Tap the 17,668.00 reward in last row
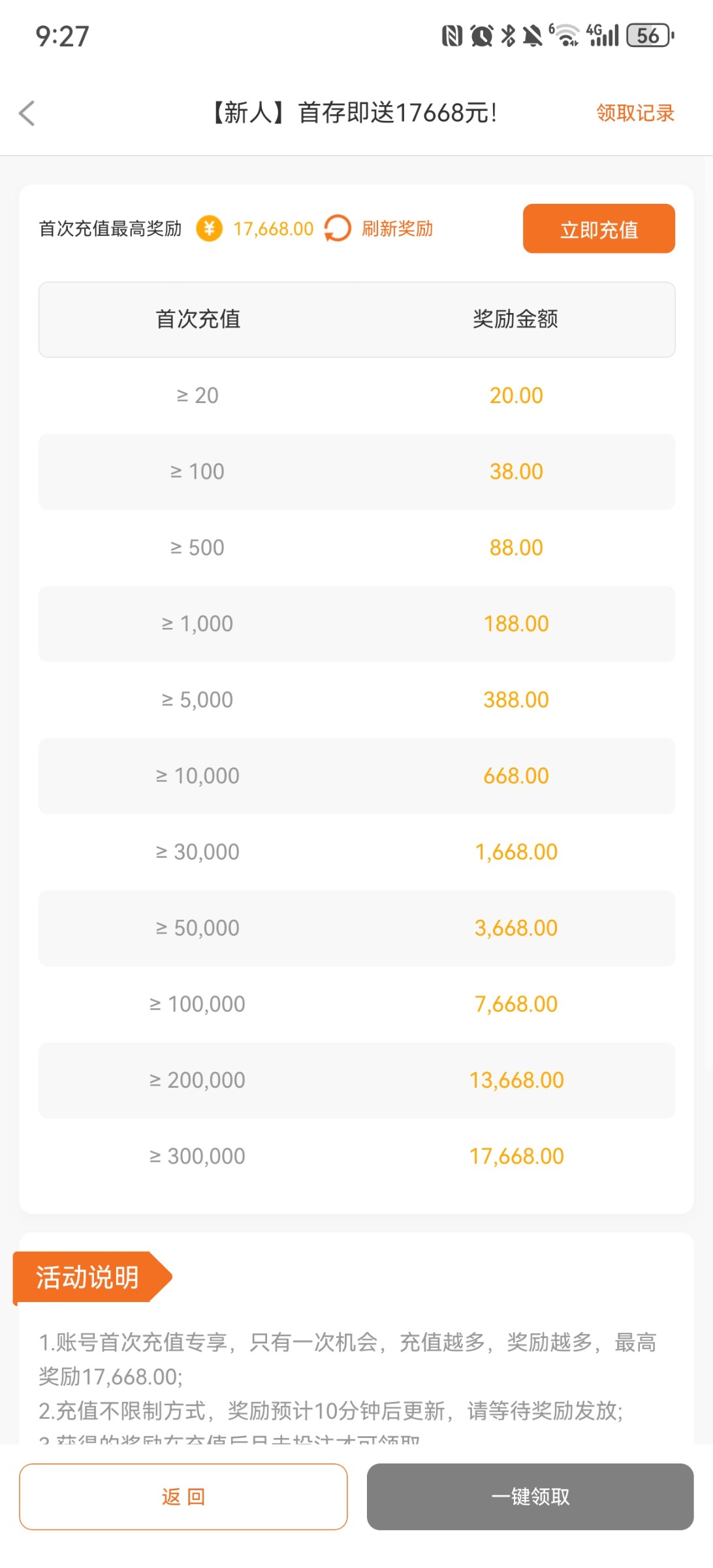 (516, 1156)
